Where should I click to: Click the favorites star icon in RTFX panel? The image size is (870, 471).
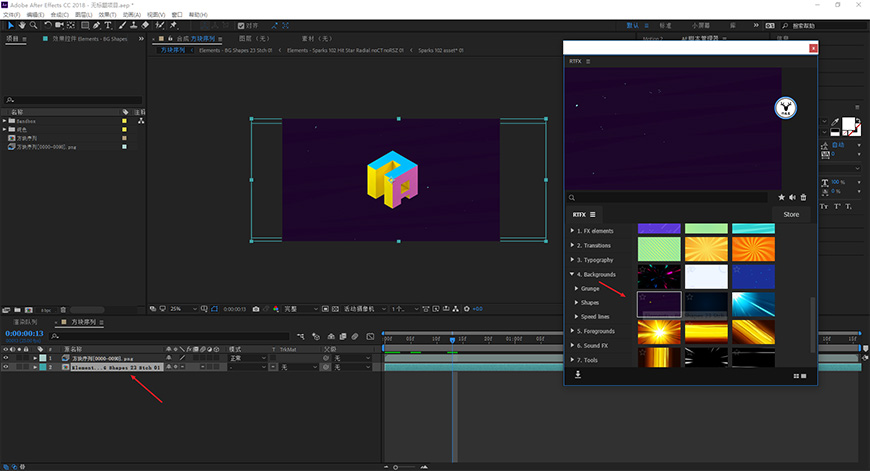781,197
